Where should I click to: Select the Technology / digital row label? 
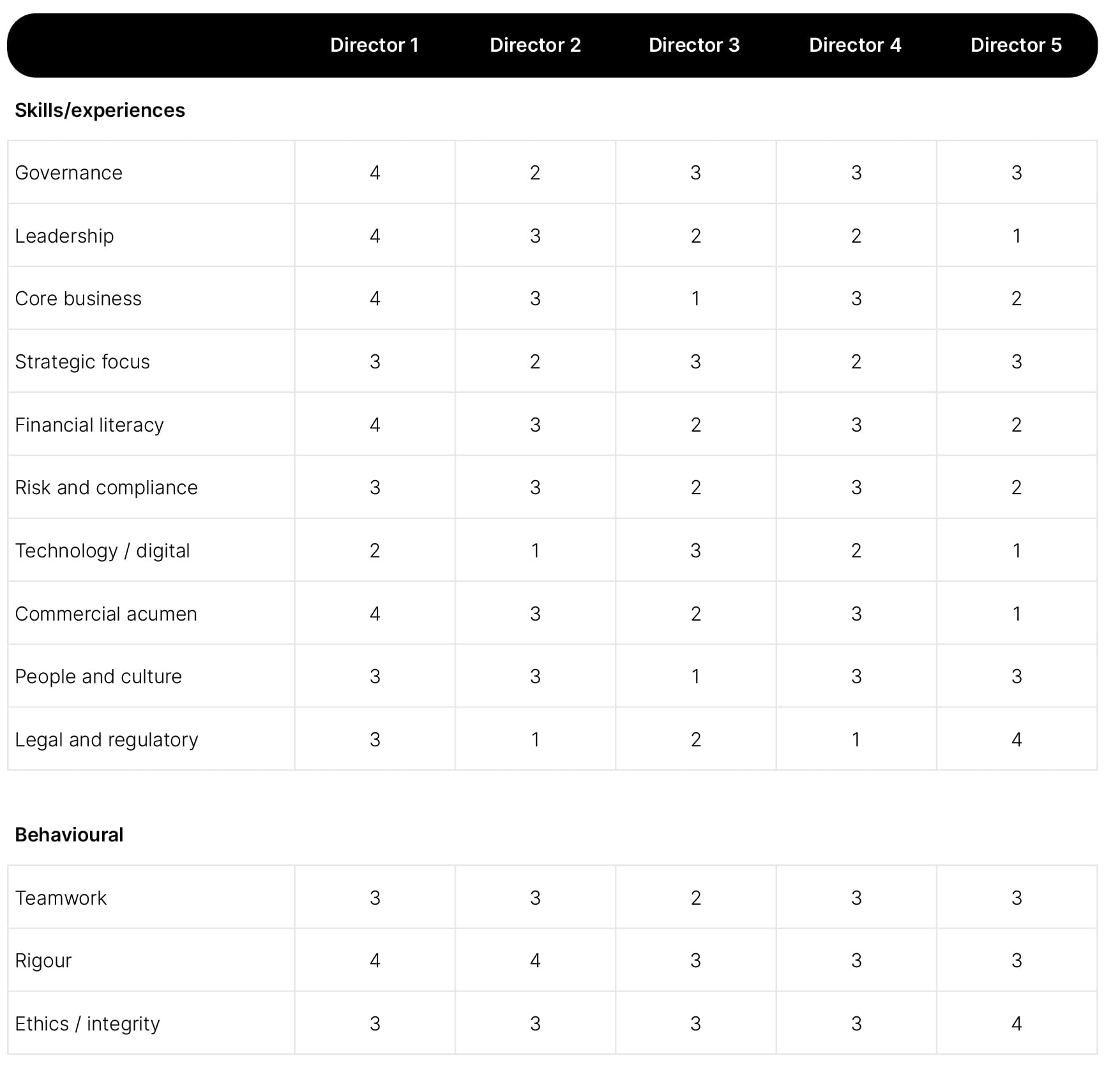point(102,551)
